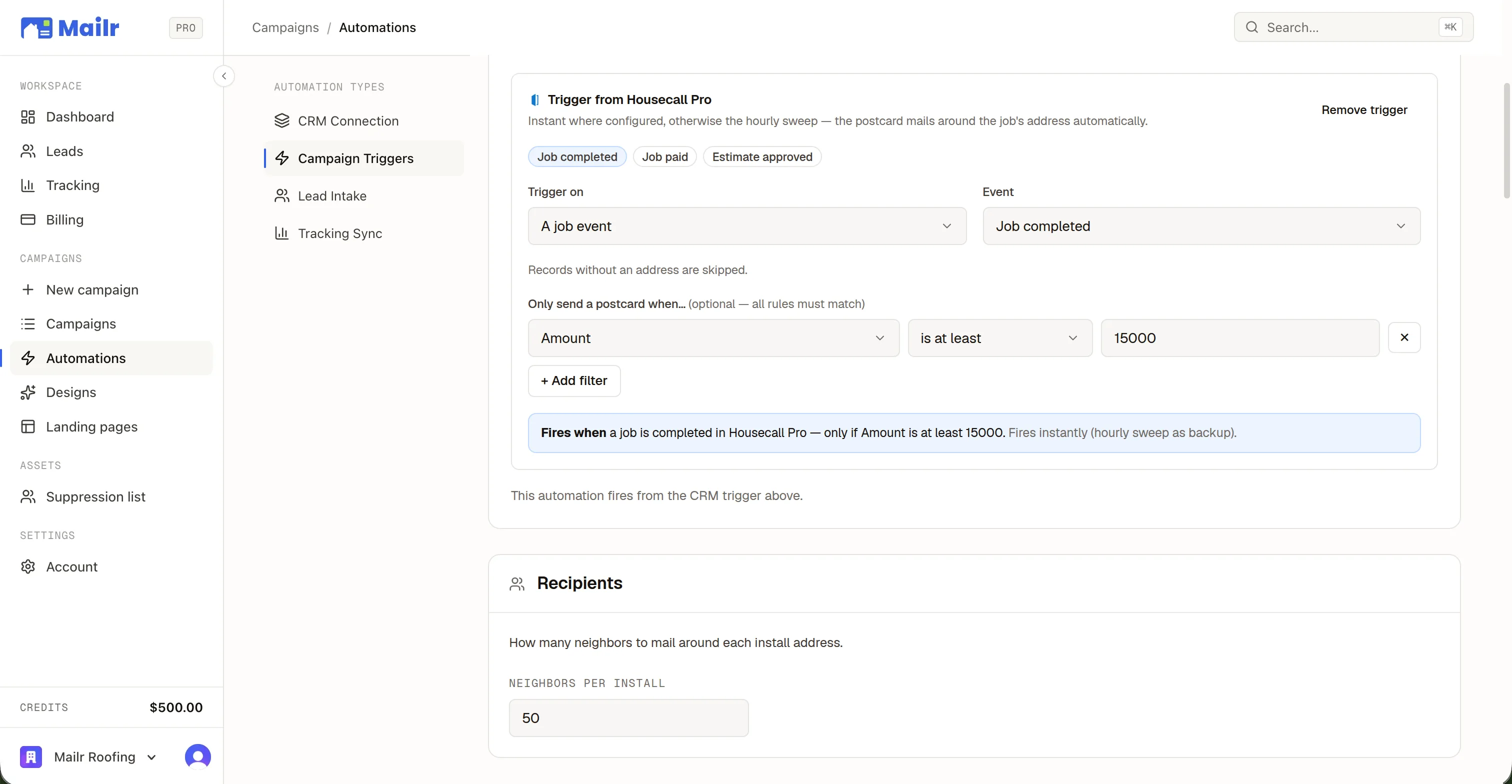This screenshot has height=784, width=1512.
Task: Click the filter value field showing 15000
Action: (1239, 338)
